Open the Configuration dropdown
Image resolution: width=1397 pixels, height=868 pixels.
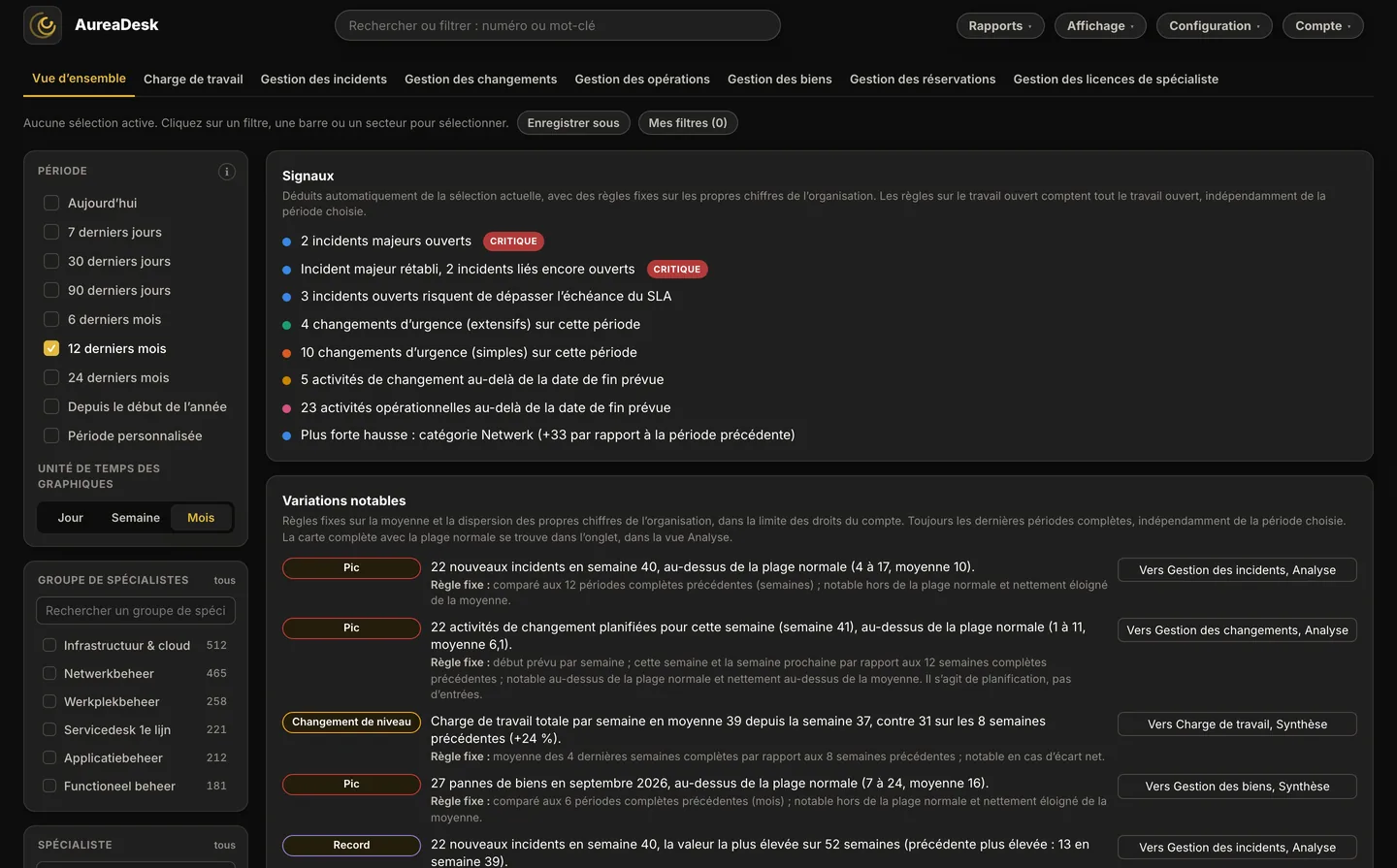click(1215, 26)
